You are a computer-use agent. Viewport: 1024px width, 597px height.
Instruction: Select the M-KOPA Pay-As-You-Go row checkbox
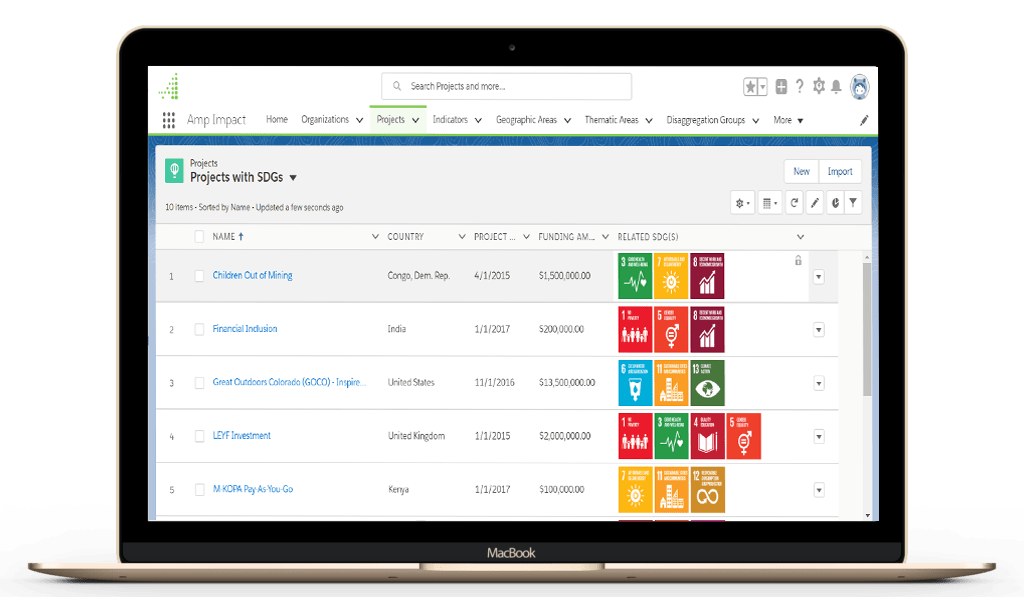(x=199, y=489)
